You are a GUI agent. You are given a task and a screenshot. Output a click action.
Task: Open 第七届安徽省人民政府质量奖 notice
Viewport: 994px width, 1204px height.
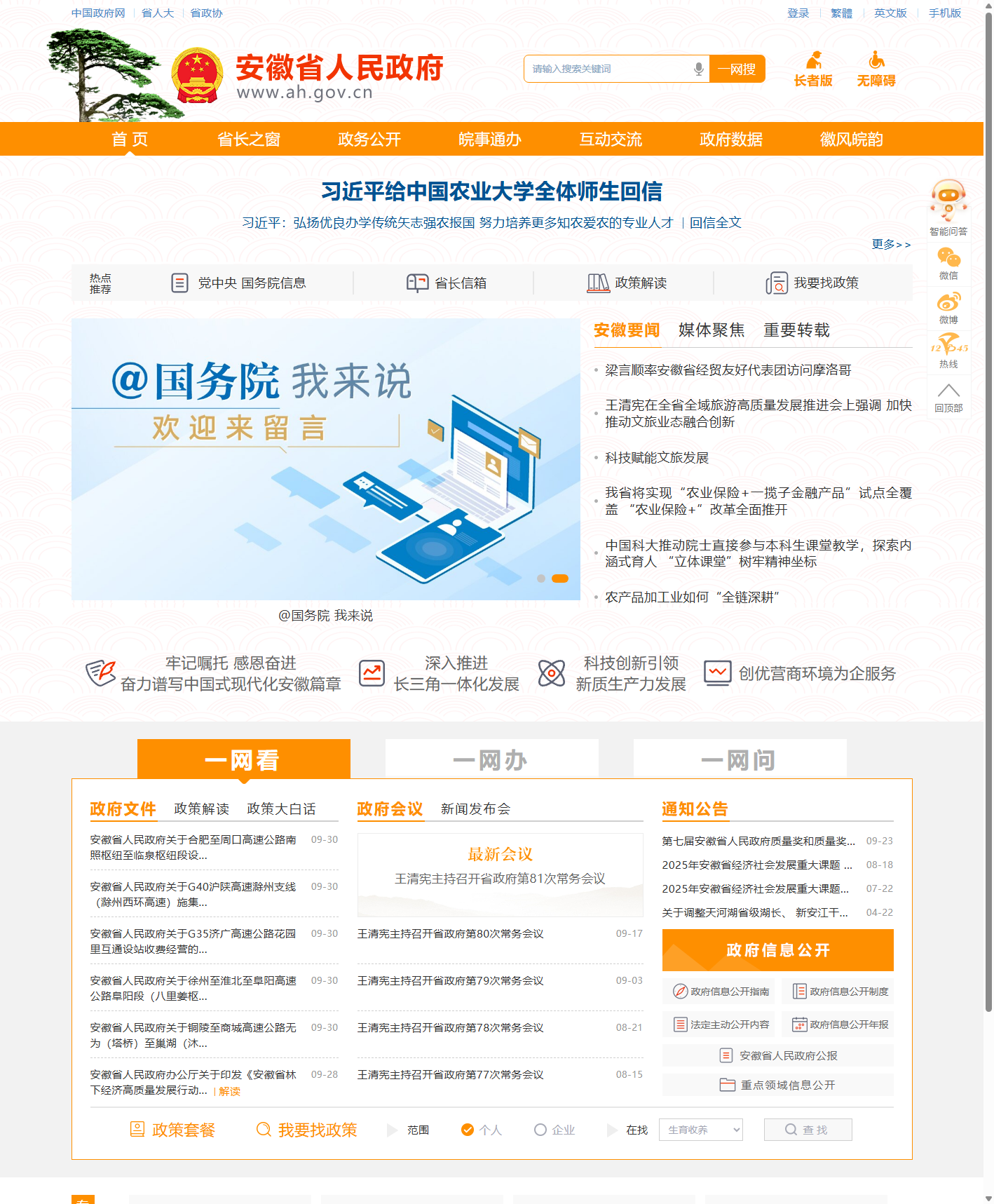(x=758, y=841)
